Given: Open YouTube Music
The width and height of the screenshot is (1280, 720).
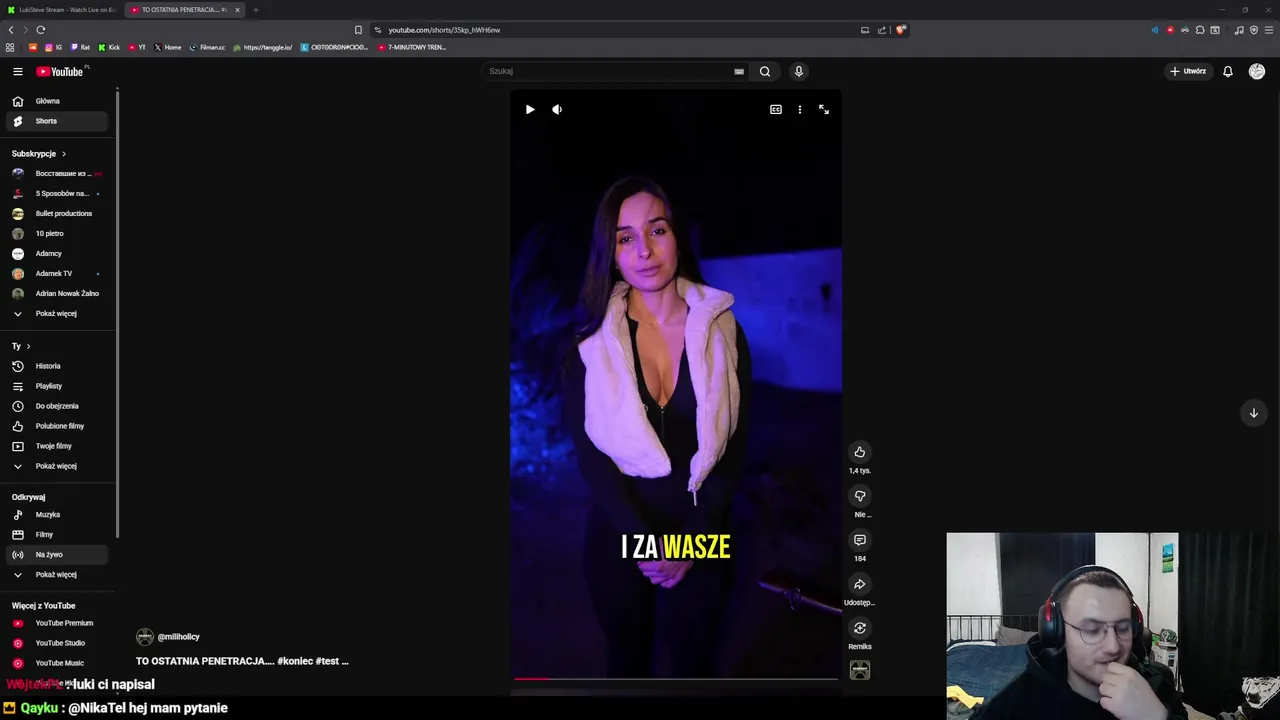Looking at the screenshot, I should coord(57,663).
